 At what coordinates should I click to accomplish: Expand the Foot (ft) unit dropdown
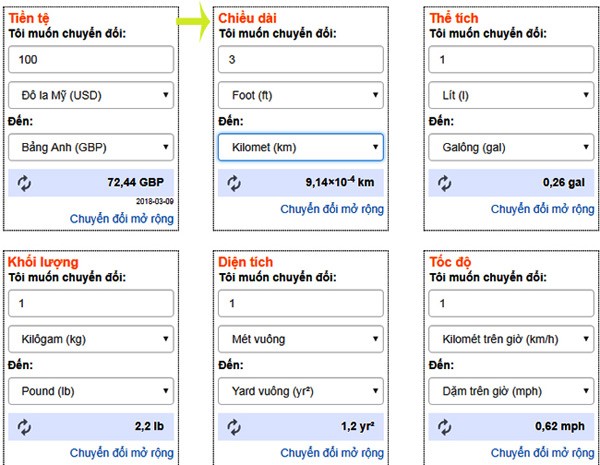click(x=301, y=96)
